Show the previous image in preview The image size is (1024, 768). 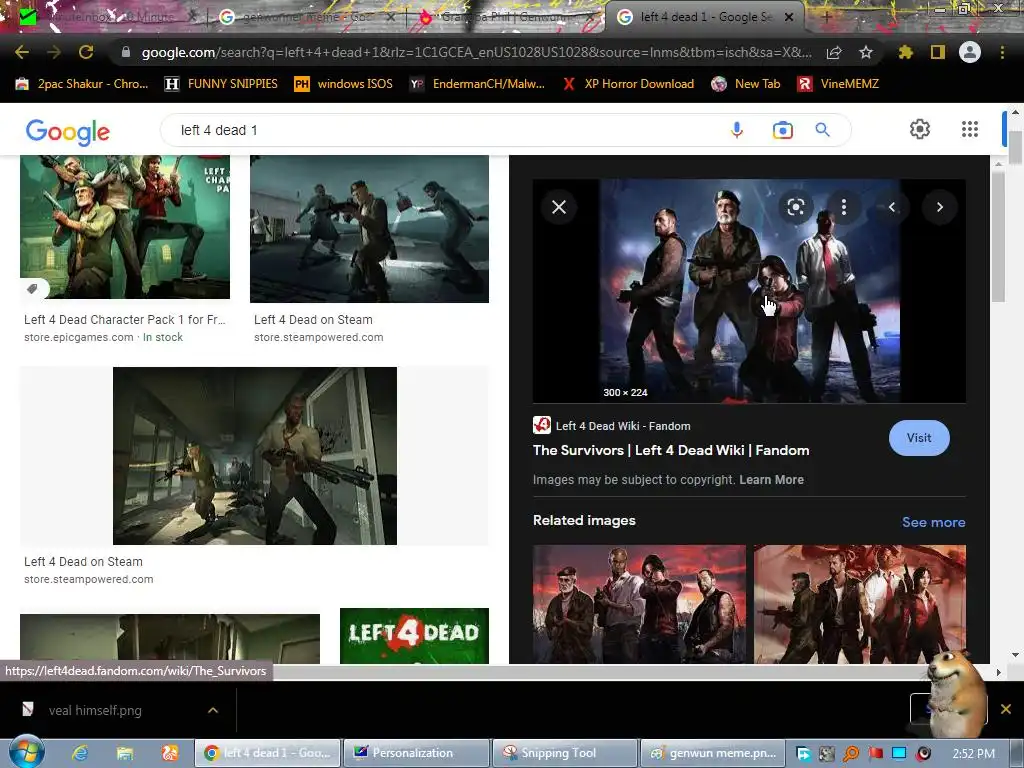pyautogui.click(x=891, y=207)
